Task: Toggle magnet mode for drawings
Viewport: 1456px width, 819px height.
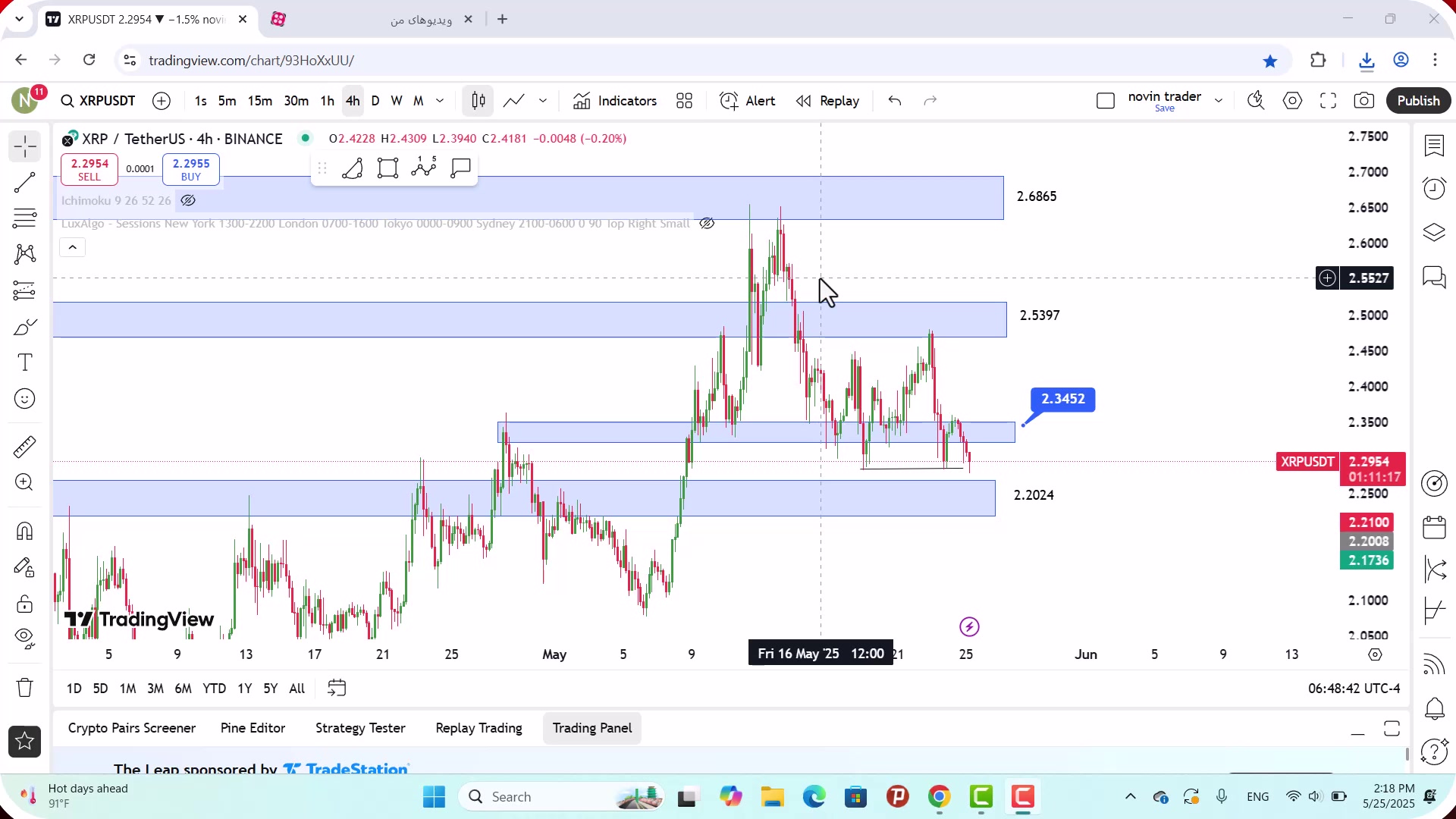Action: (x=25, y=531)
